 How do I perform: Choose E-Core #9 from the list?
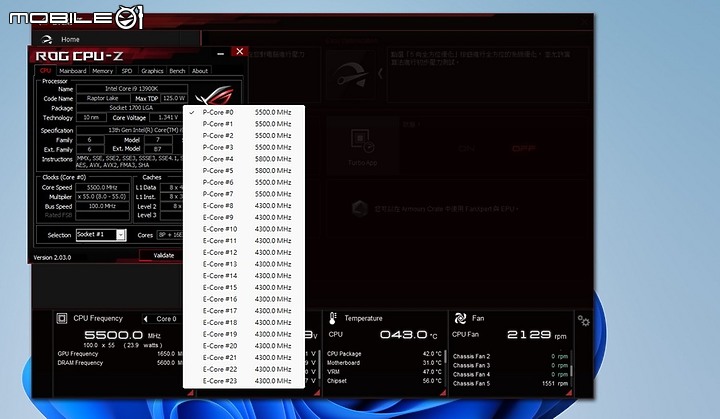pyautogui.click(x=243, y=217)
